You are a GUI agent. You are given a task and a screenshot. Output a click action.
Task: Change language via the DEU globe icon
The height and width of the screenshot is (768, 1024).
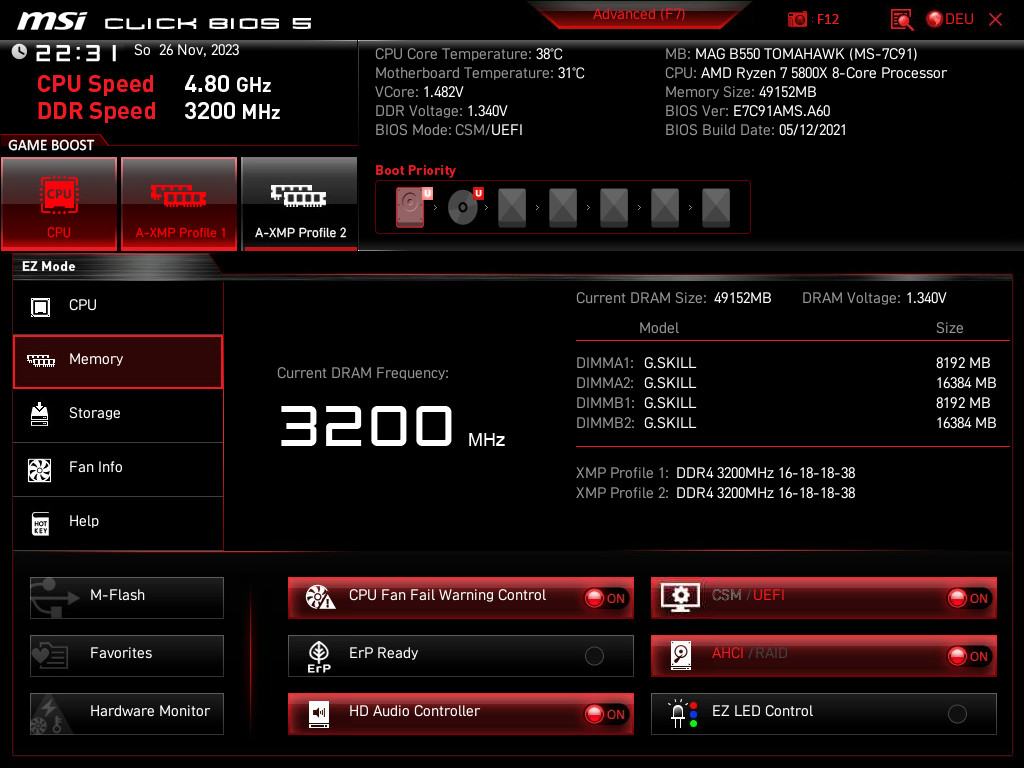[950, 20]
